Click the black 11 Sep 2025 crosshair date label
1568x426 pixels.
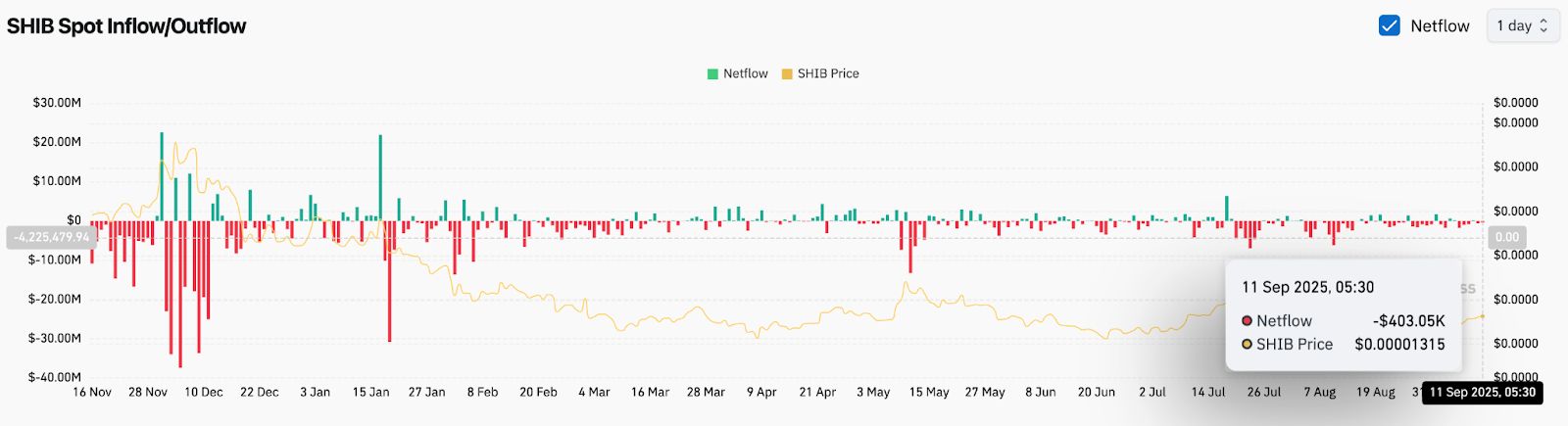[1482, 393]
